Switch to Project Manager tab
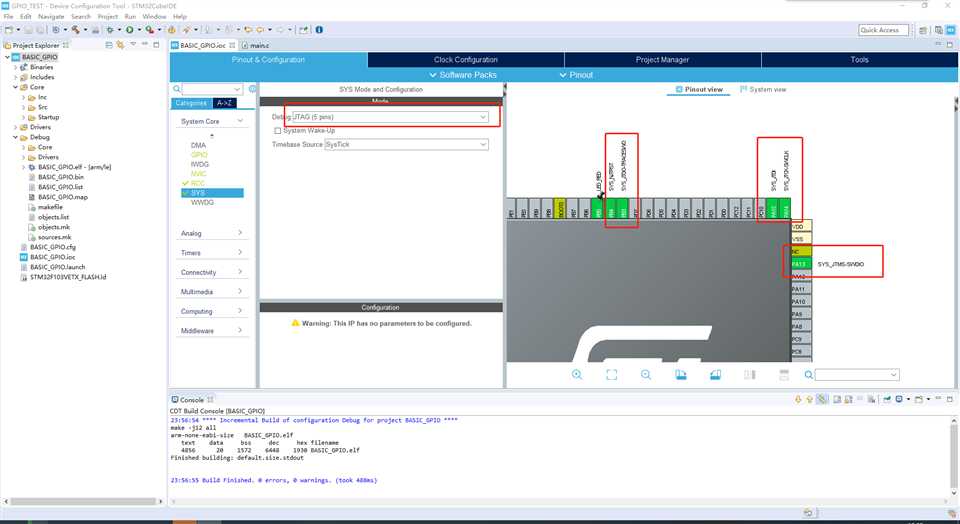The width and height of the screenshot is (960, 524). click(x=662, y=59)
